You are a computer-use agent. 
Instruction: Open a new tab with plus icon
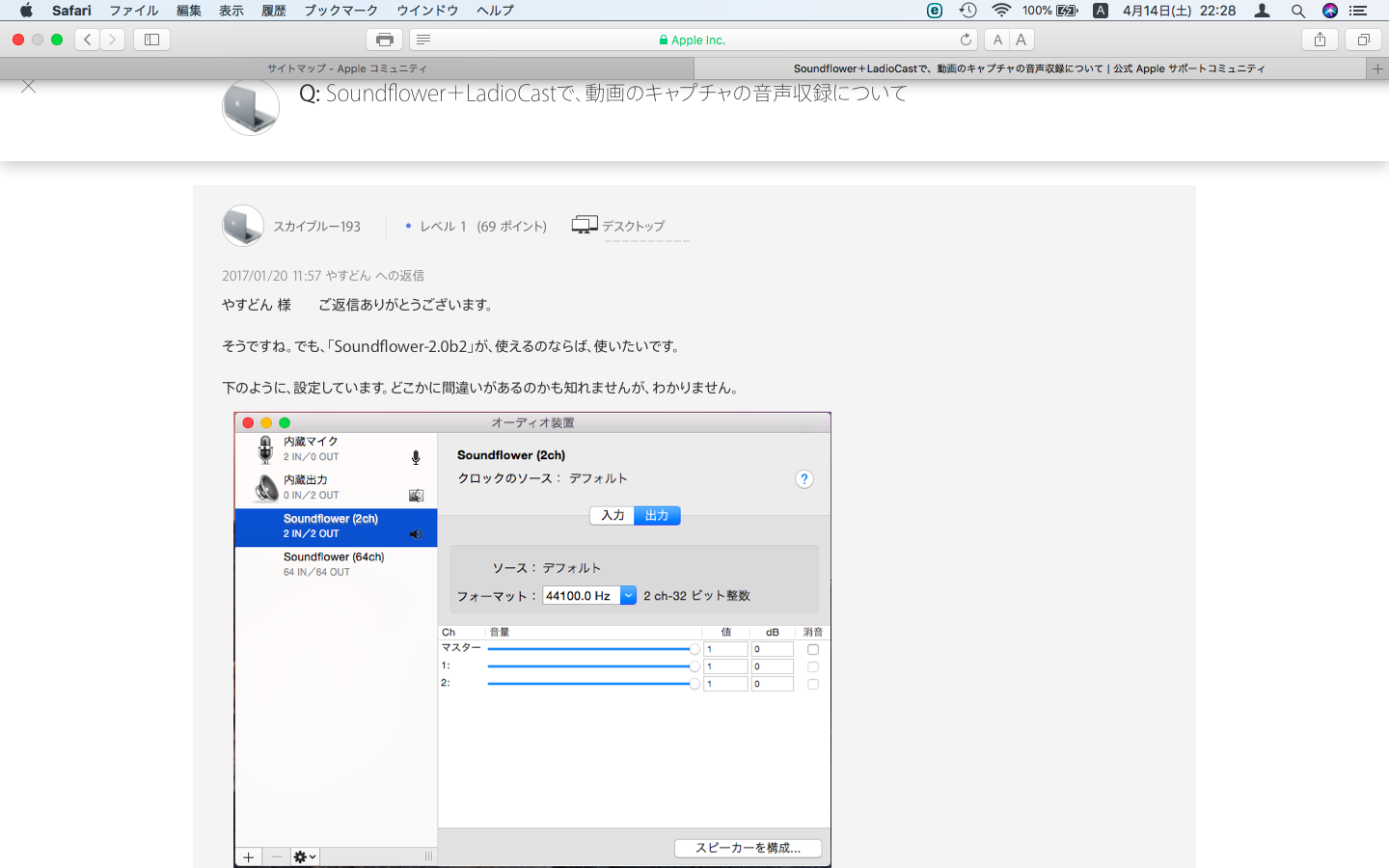coord(1377,68)
